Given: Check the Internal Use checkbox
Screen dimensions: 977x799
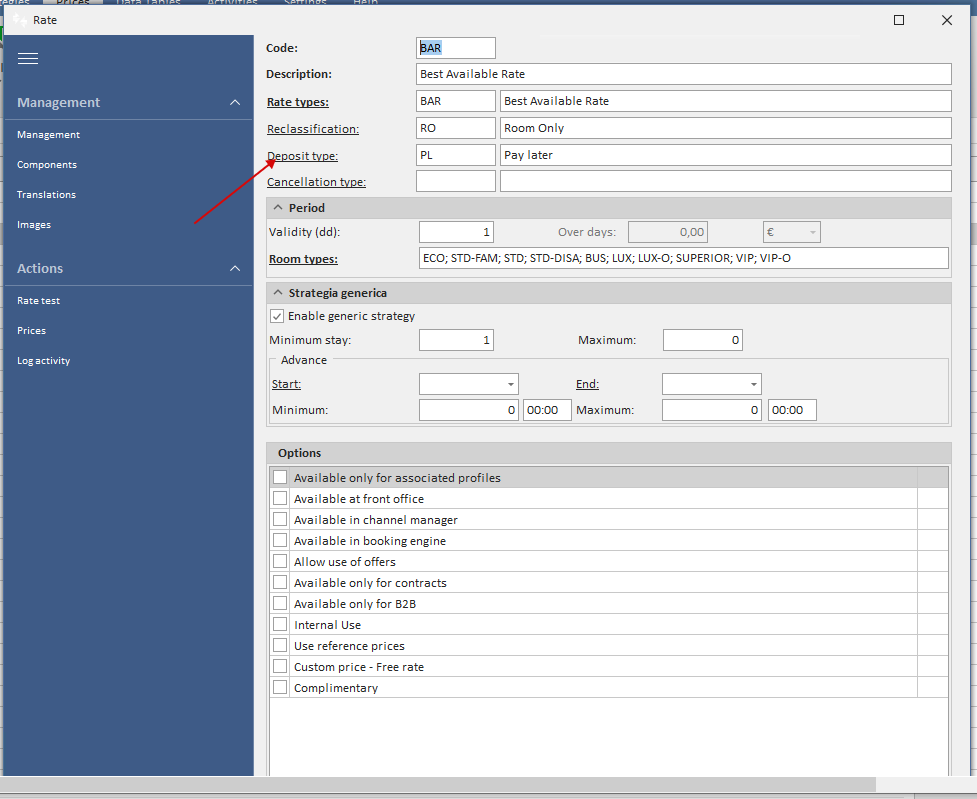Looking at the screenshot, I should click(280, 624).
